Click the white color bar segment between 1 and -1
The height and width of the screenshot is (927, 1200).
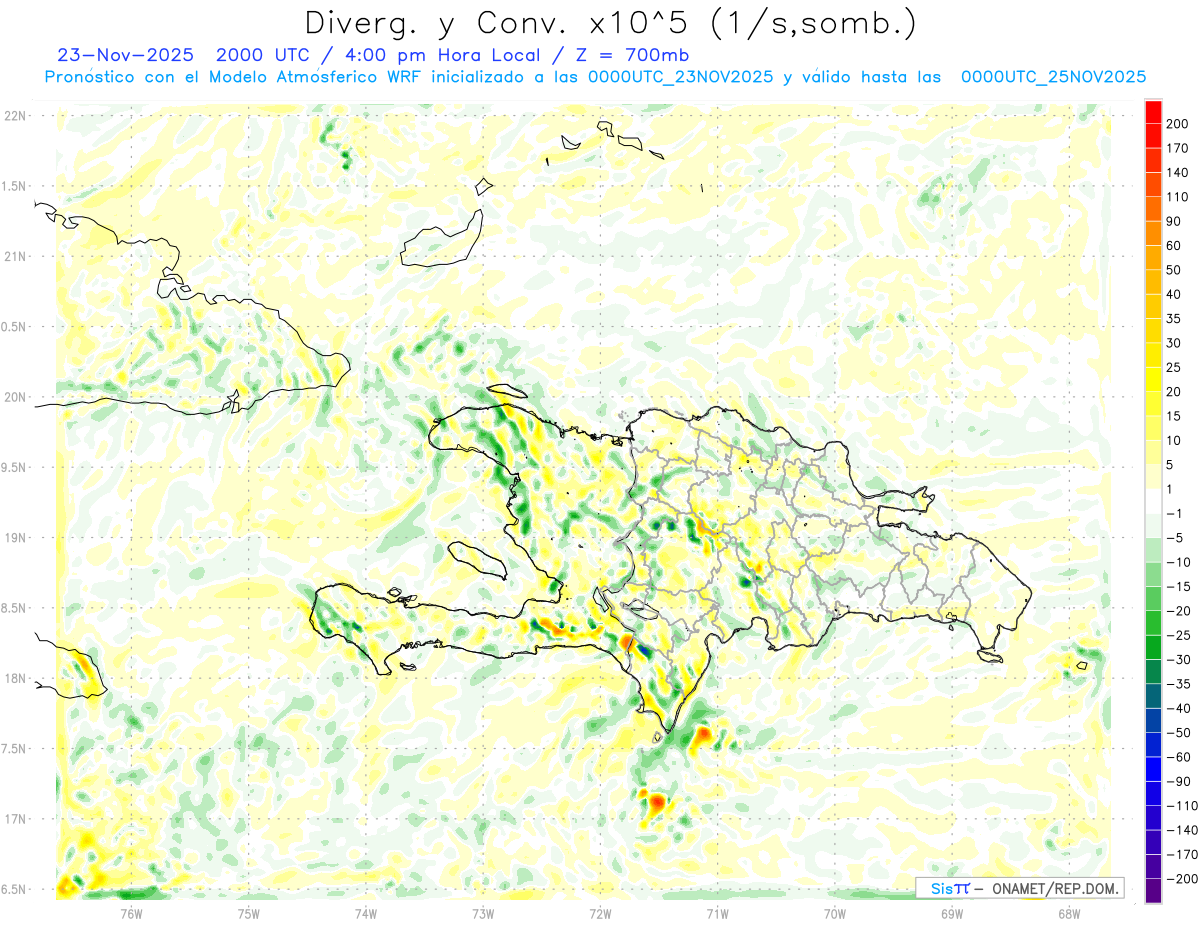[1153, 502]
